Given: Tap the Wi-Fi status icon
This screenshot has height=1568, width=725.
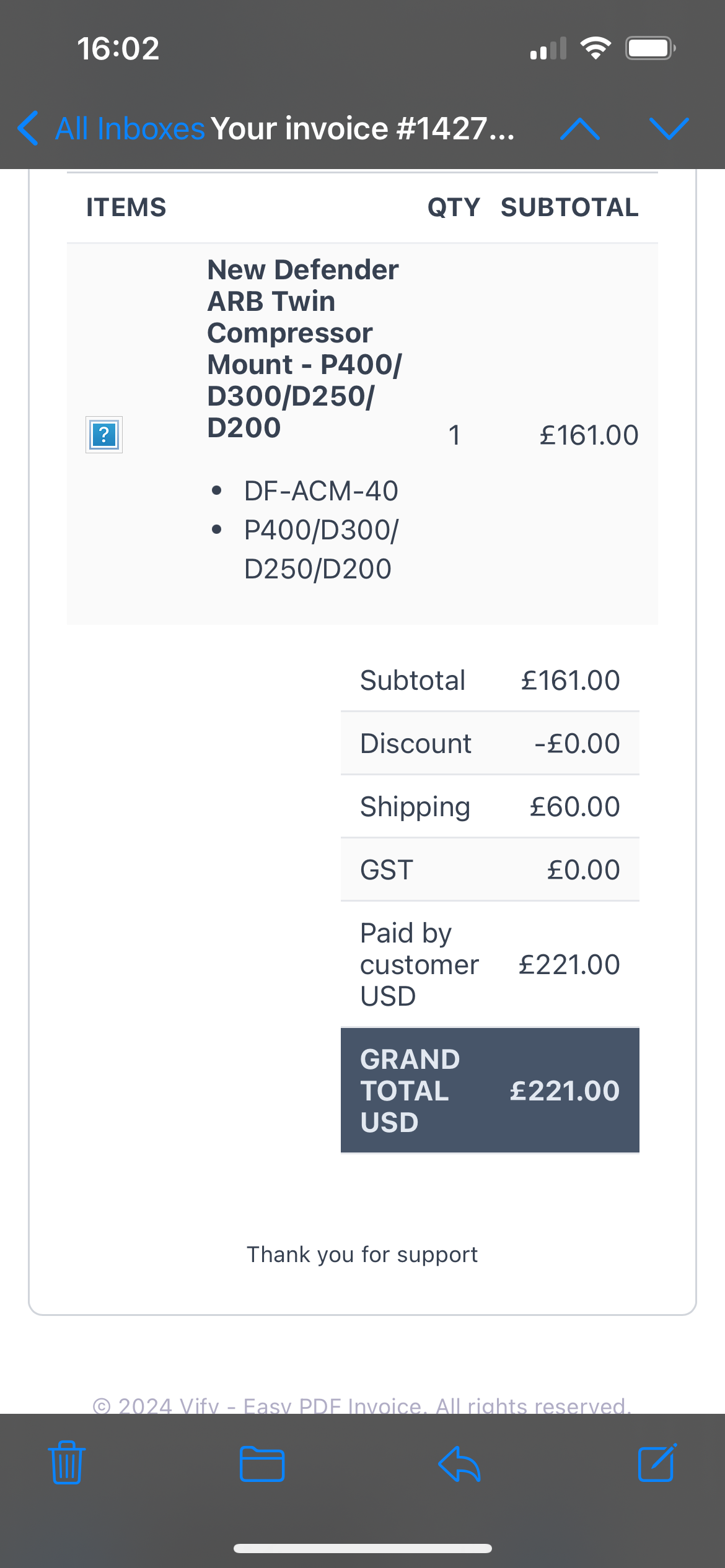Looking at the screenshot, I should click(595, 48).
